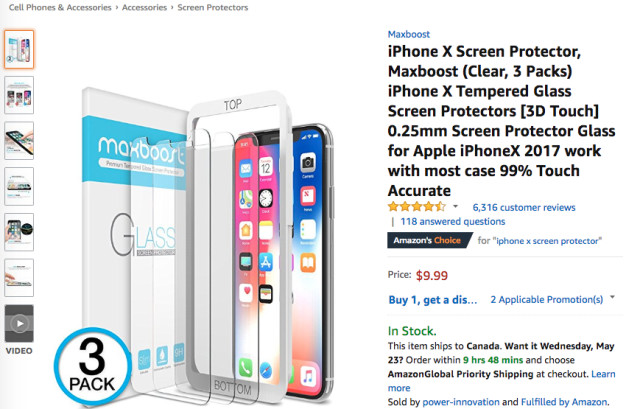Select the third thumbnail showing glass installation
Viewport: 640px width, 409px height.
pyautogui.click(x=19, y=140)
